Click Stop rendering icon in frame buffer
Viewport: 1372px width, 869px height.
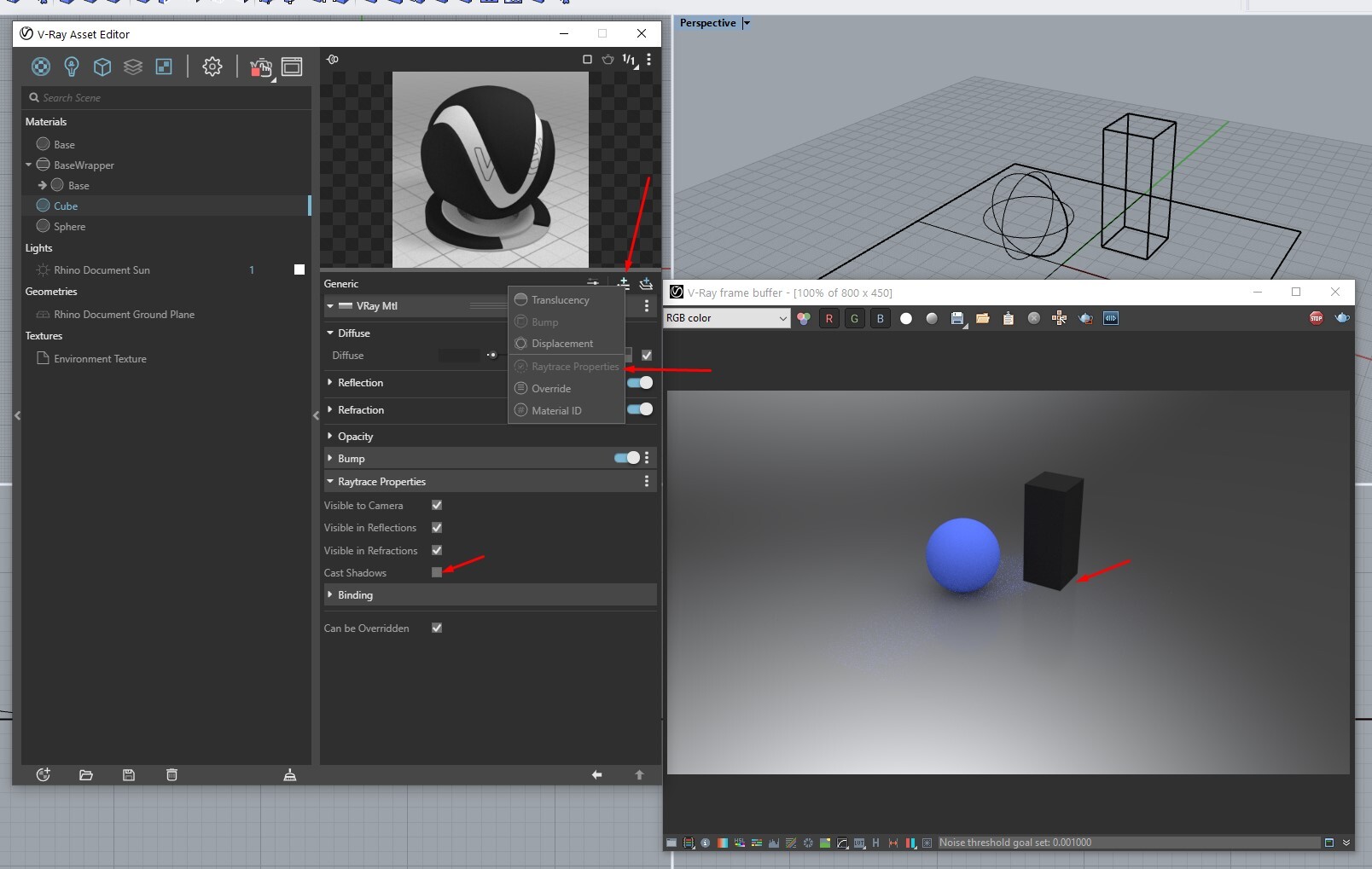point(1317,318)
